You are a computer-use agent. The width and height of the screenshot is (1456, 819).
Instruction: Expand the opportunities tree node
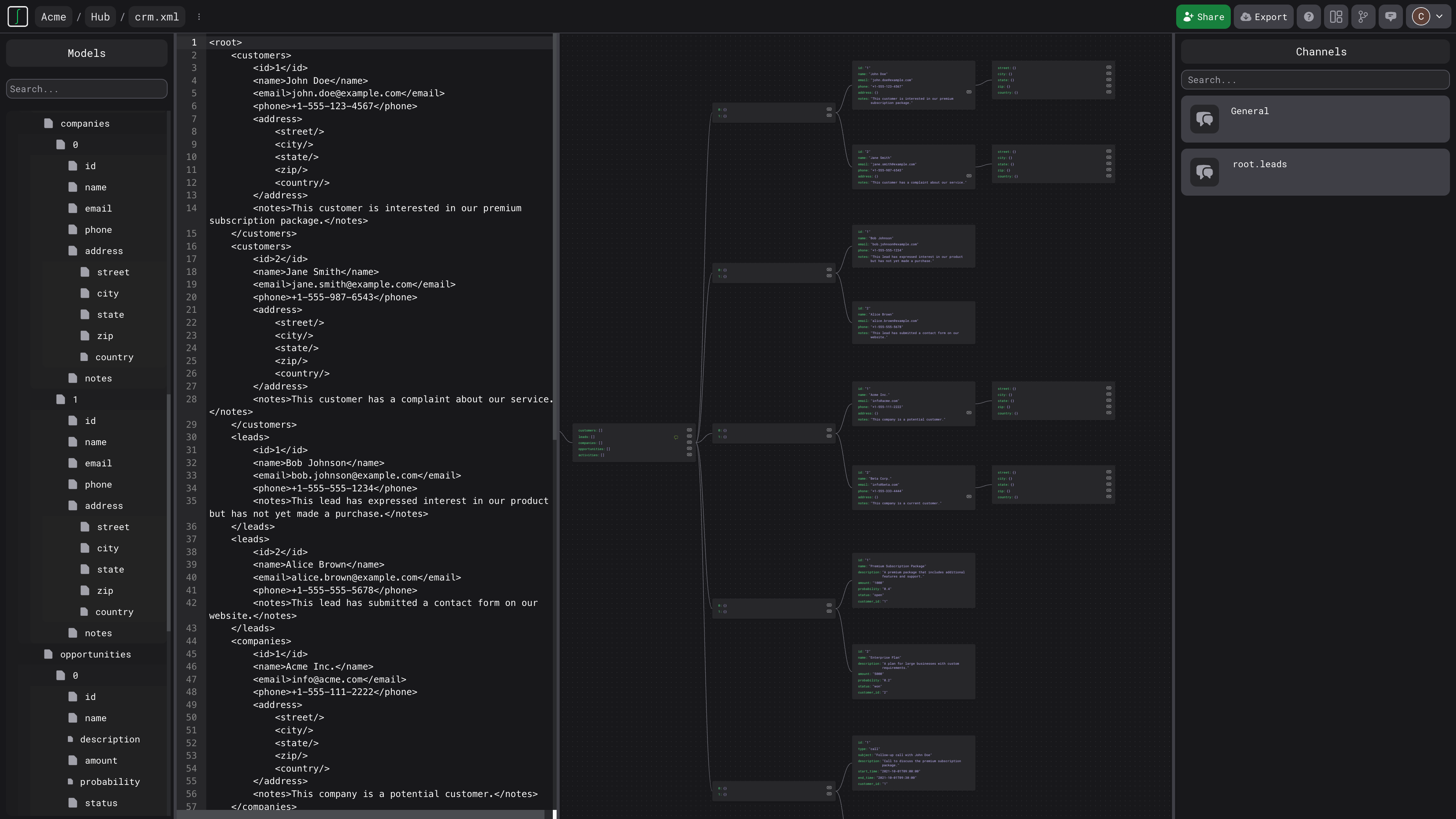[x=95, y=654]
